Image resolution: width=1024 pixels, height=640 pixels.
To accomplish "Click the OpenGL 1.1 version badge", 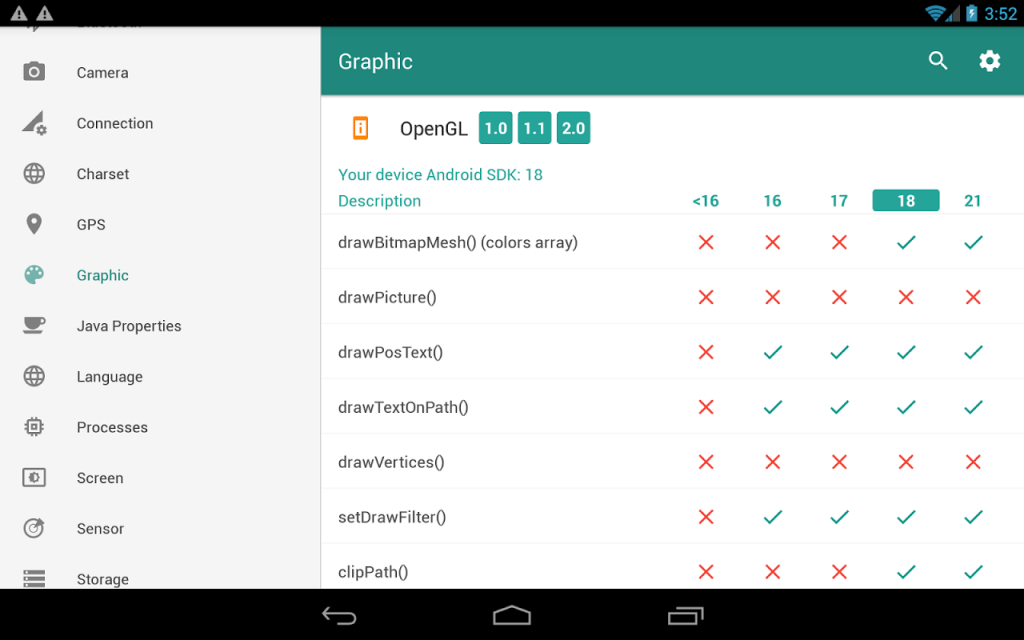I will point(534,128).
